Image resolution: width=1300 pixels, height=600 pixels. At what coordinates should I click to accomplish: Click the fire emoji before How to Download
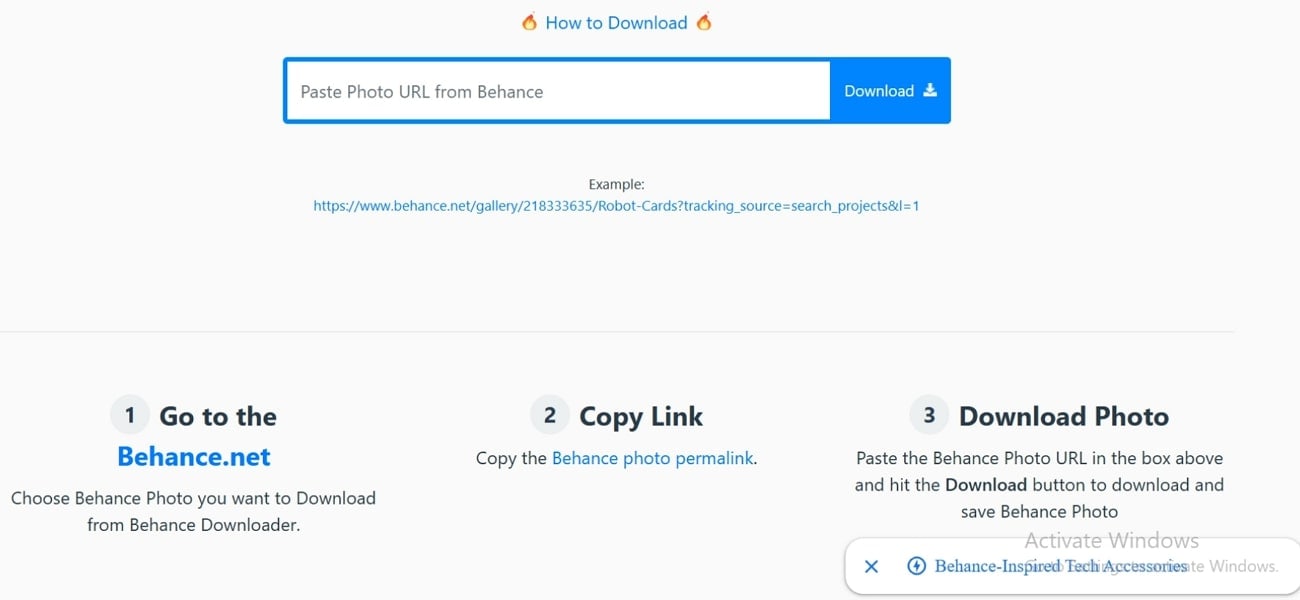point(529,22)
